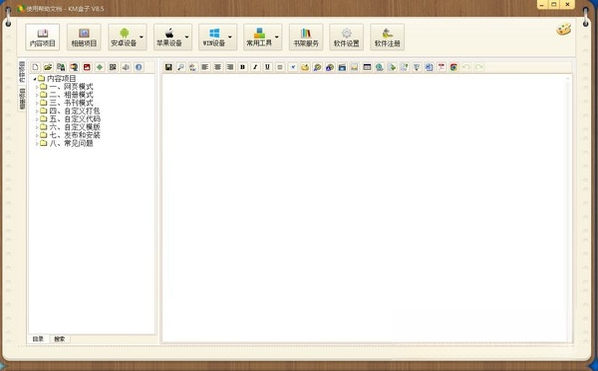The width and height of the screenshot is (598, 371).
Task: Open the small blue dropdown arrow in editor toolbar
Action: (293, 67)
